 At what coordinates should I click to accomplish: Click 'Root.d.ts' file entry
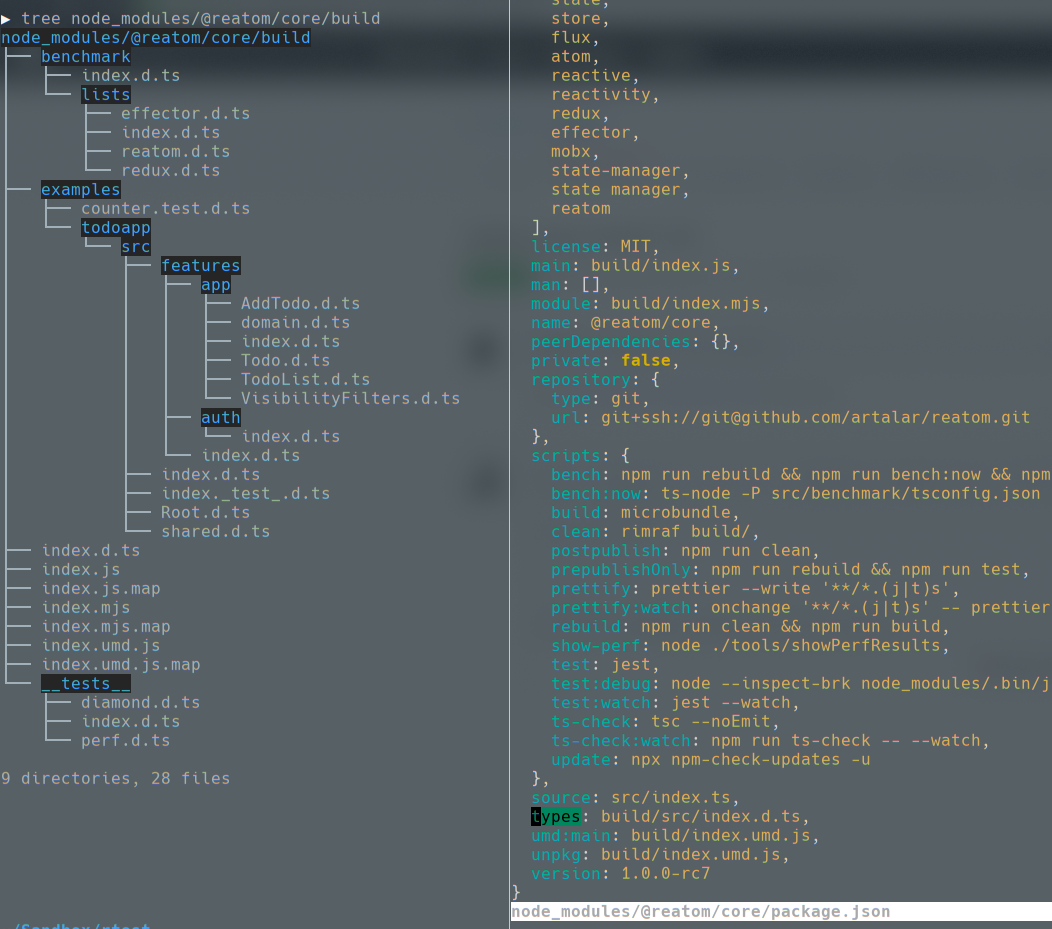[x=205, y=512]
